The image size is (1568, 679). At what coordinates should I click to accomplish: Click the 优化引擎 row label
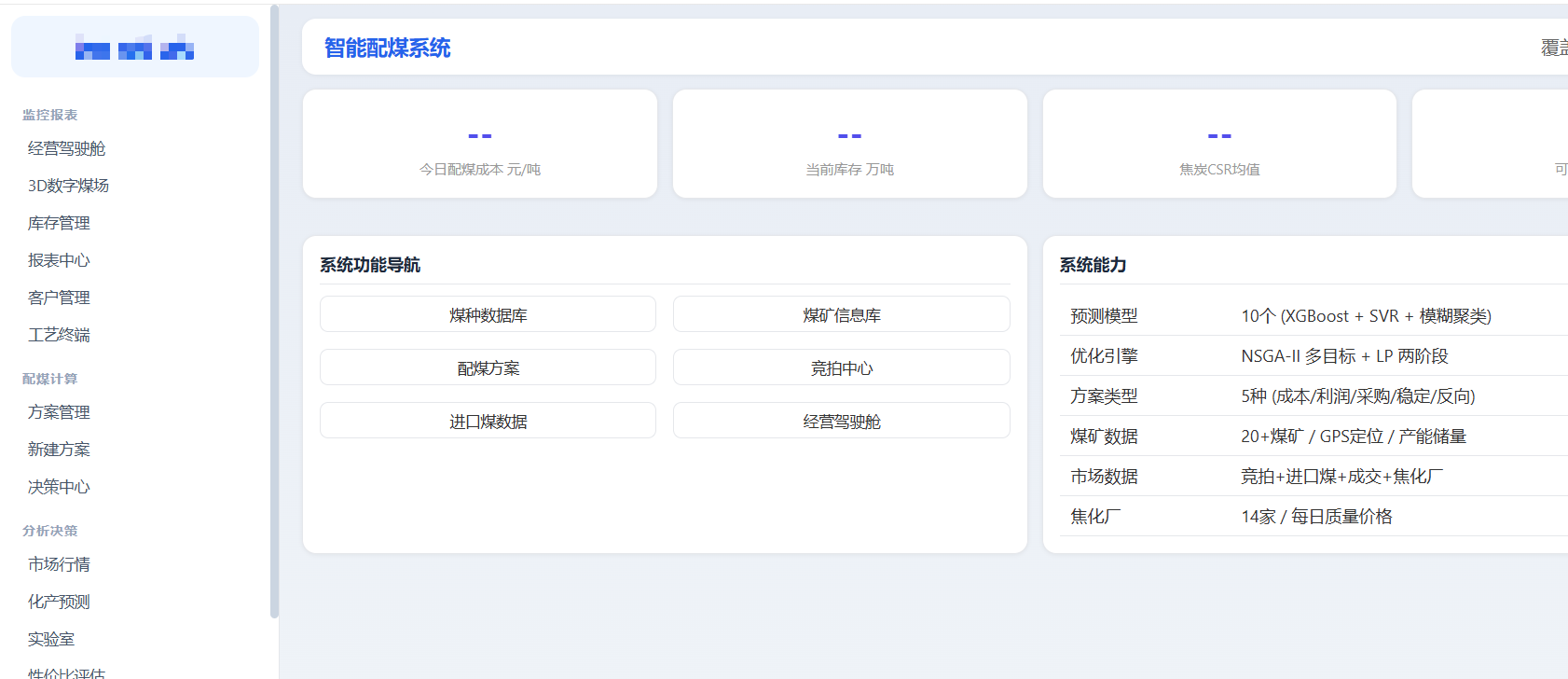tap(1104, 356)
